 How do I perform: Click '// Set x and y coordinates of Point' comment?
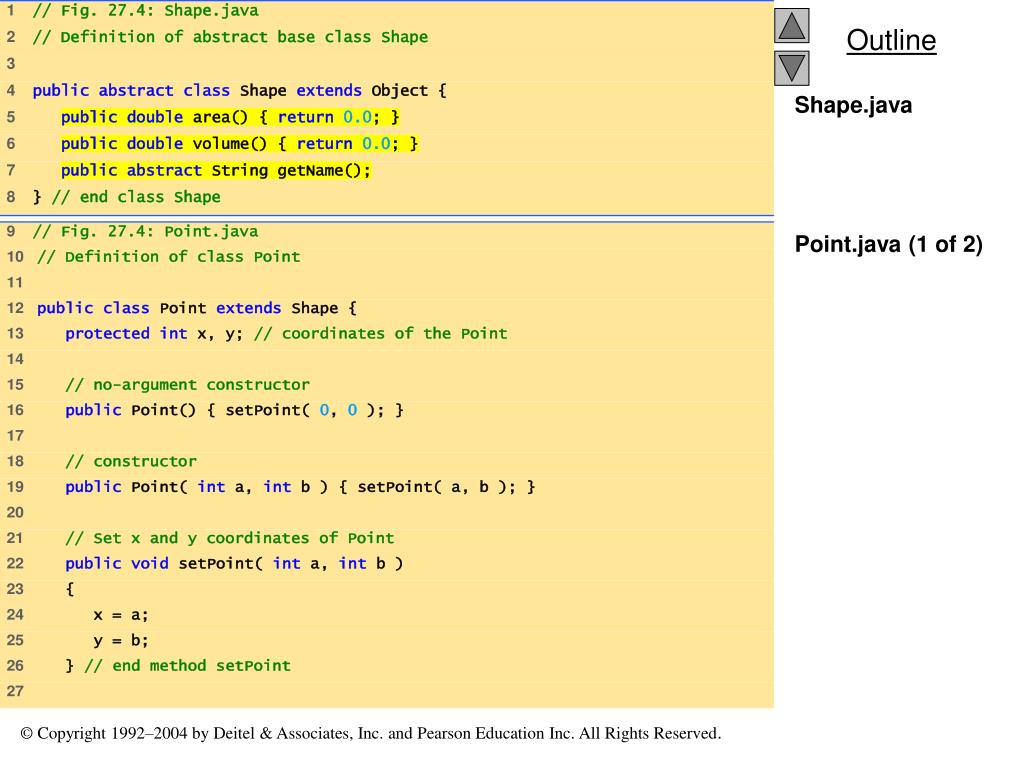click(230, 538)
